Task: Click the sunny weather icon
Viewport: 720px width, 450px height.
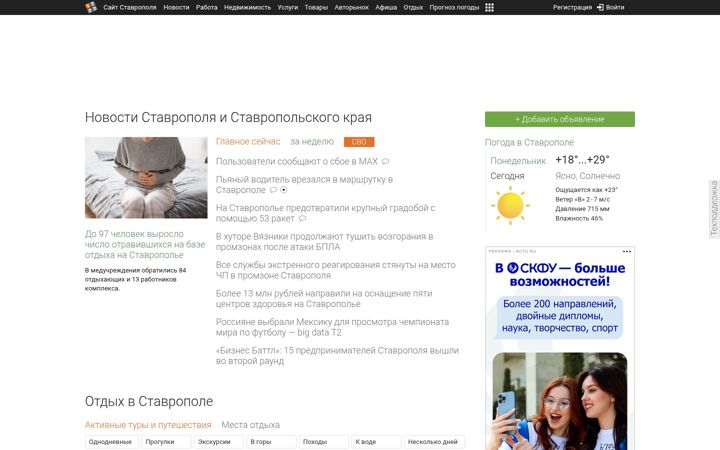Action: click(x=510, y=205)
